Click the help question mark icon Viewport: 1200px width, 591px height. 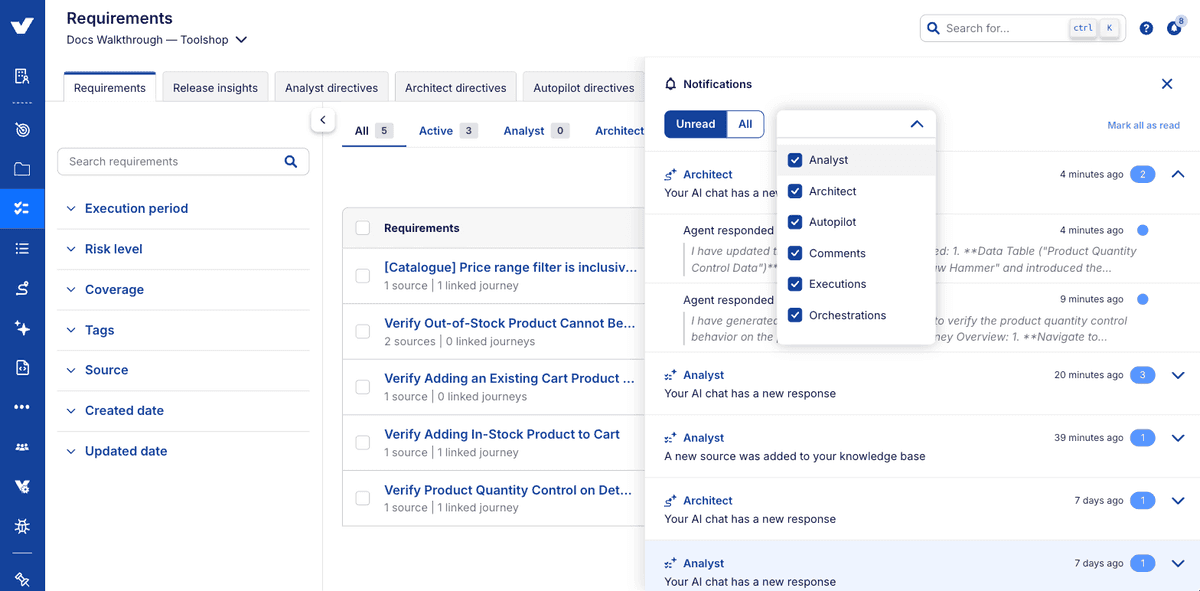pyautogui.click(x=1146, y=28)
